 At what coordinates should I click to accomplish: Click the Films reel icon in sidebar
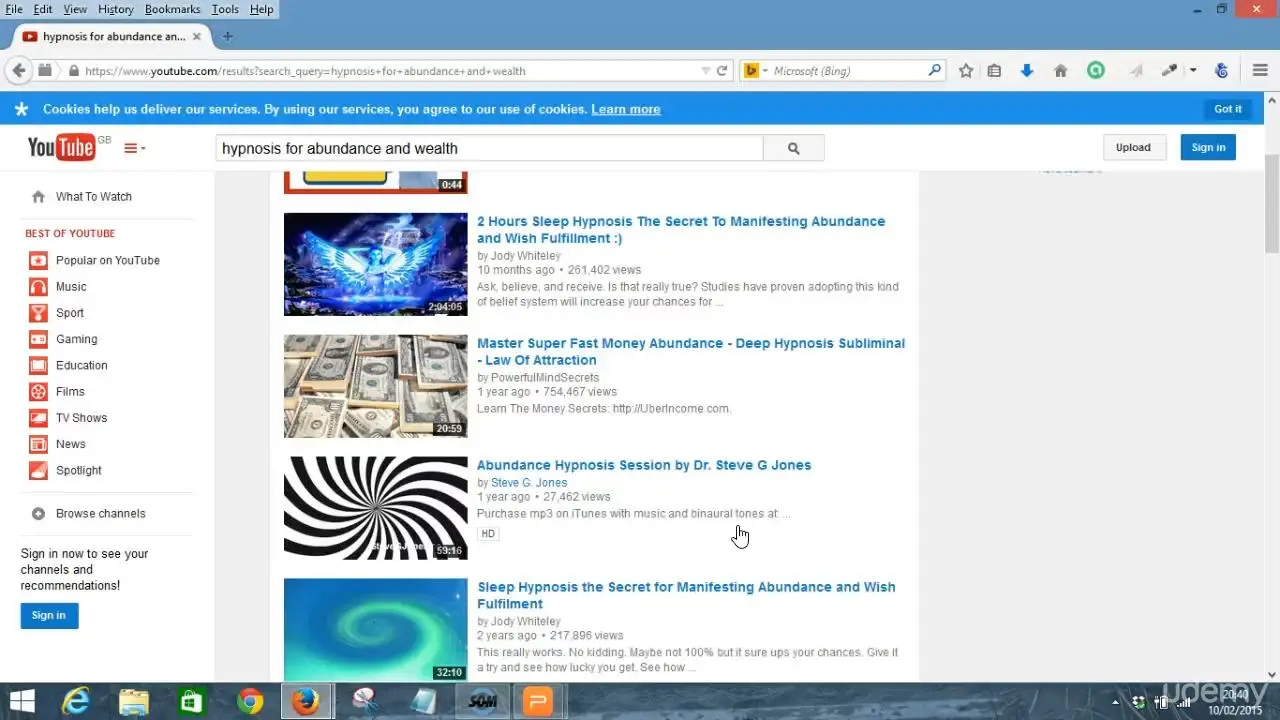tap(38, 392)
